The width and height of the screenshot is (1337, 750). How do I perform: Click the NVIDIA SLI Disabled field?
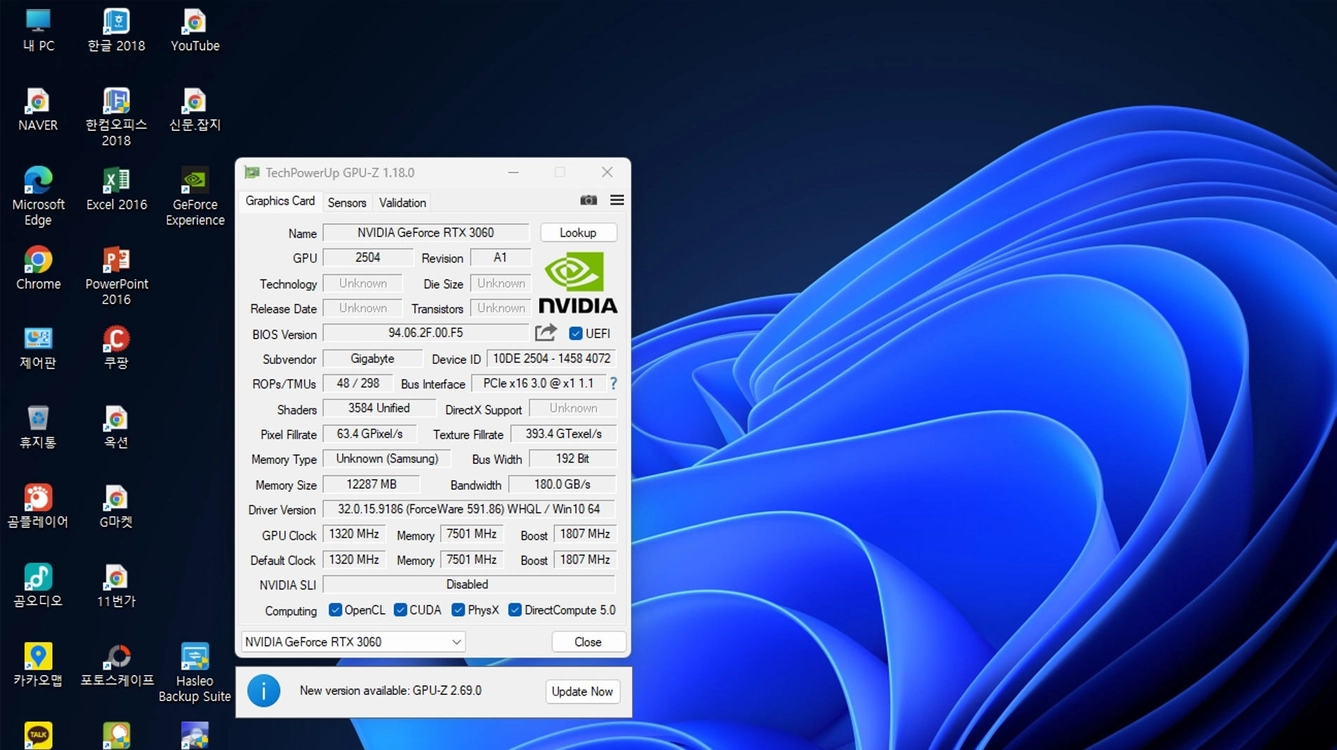coord(468,584)
